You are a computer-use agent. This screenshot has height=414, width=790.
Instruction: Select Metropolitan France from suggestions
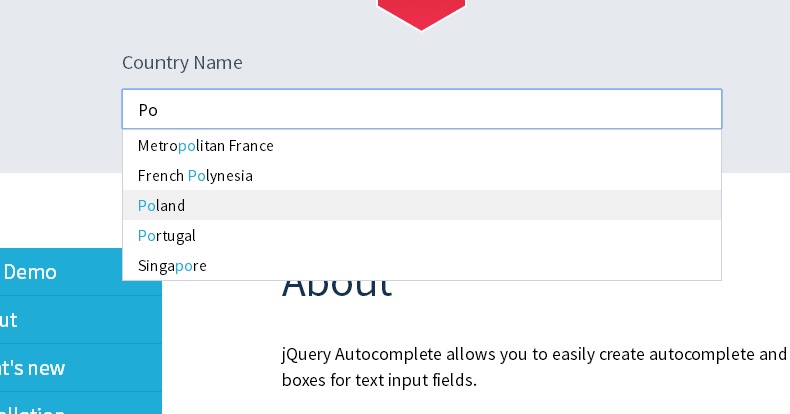coord(206,146)
